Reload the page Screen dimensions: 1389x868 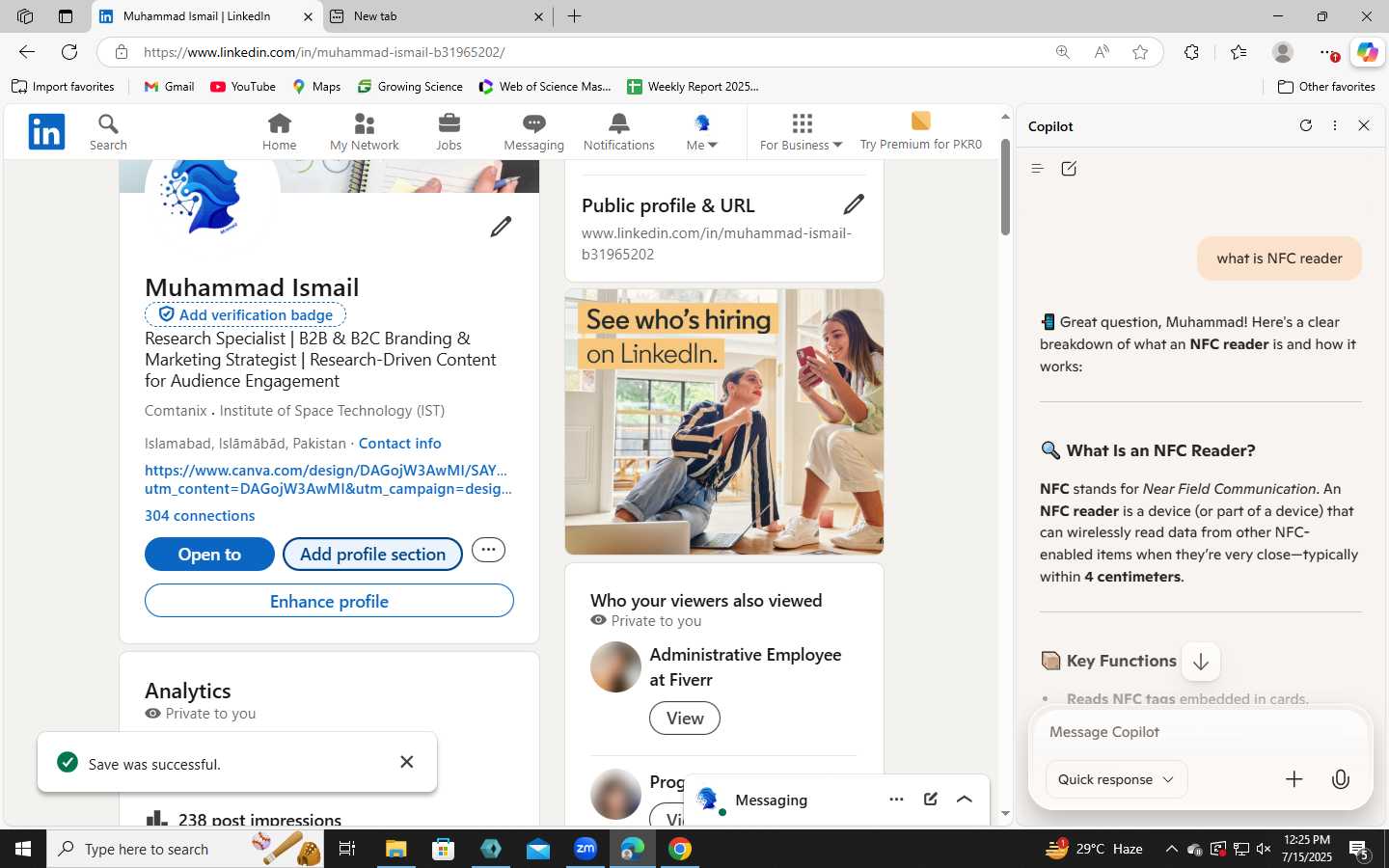pos(69,52)
